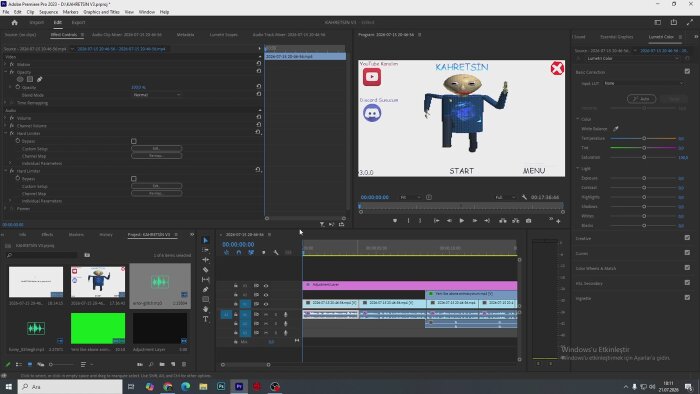The width and height of the screenshot is (700, 394).
Task: Open timeline display settings wrench
Action: [276, 253]
